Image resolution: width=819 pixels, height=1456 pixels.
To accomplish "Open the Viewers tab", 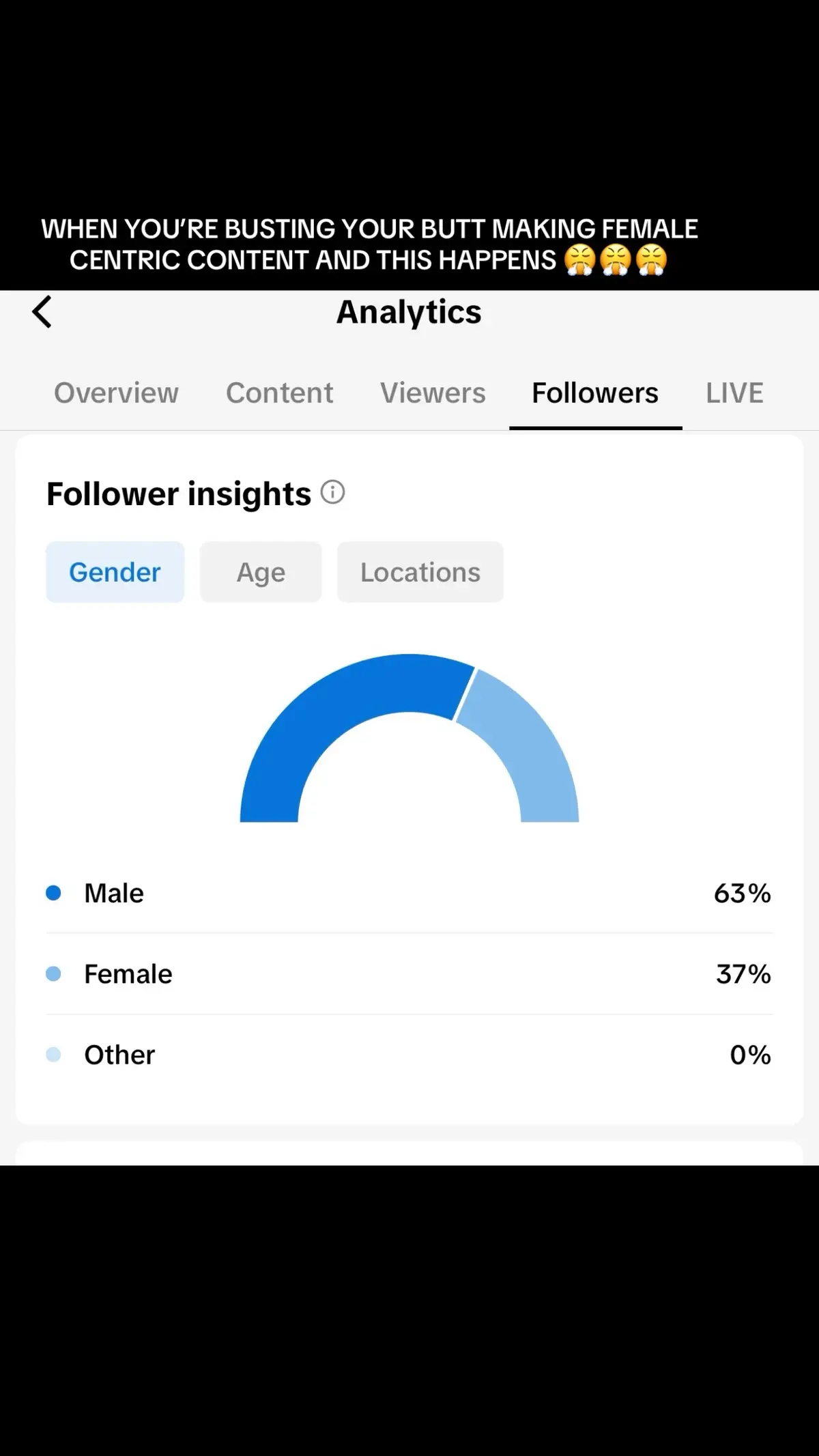I will click(x=432, y=392).
